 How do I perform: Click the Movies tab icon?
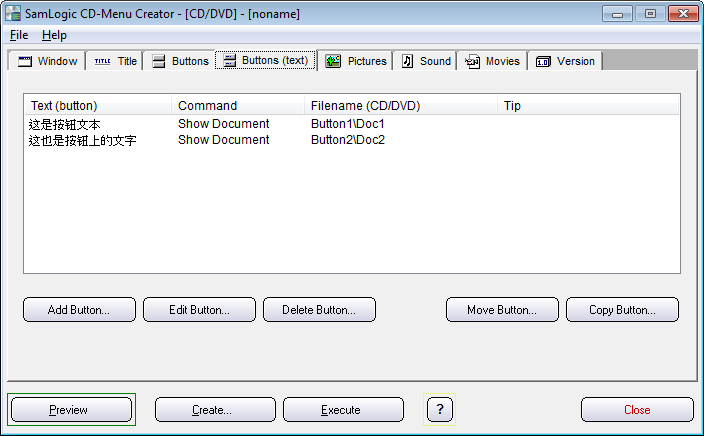tap(472, 61)
